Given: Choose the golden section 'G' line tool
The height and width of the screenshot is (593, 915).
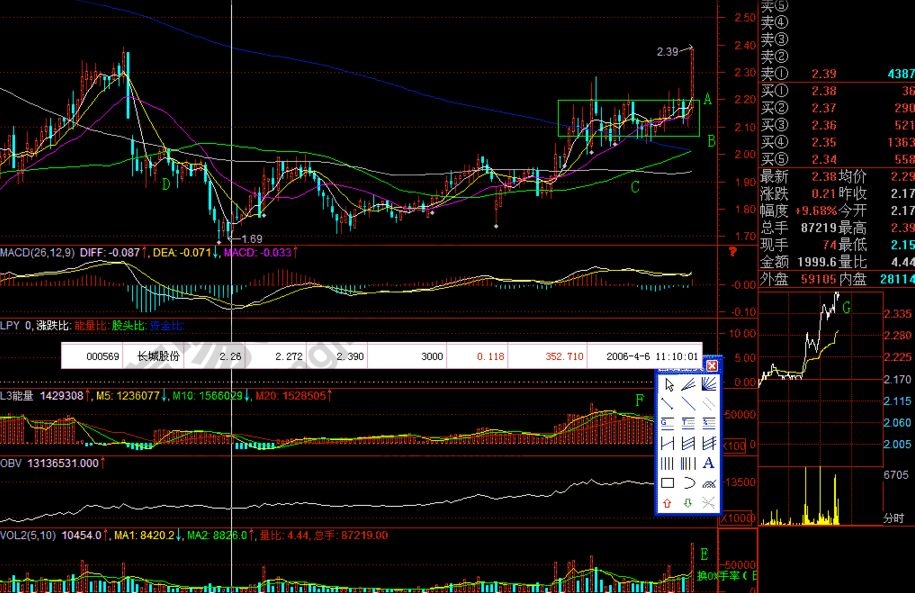Looking at the screenshot, I should click(x=666, y=424).
